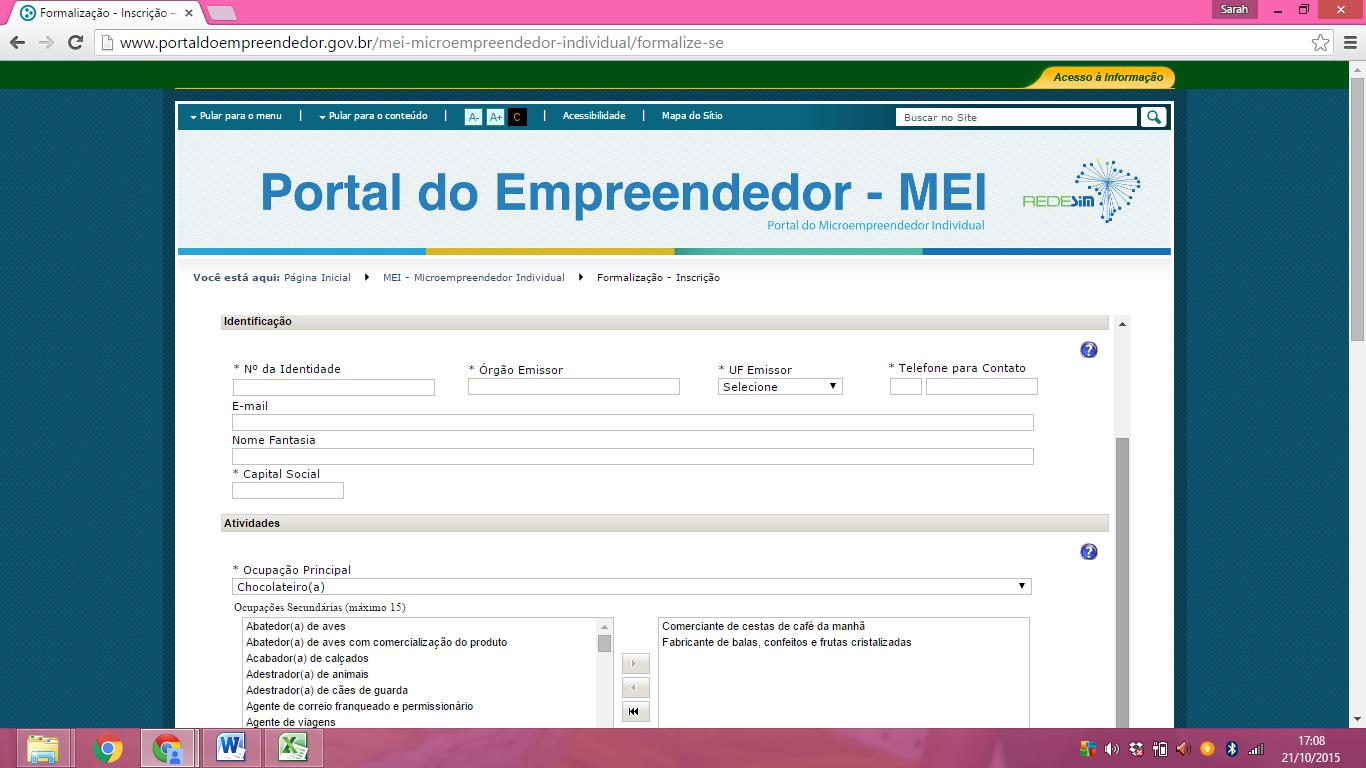
Task: Click the Nº da Identidade input field
Action: coord(334,387)
